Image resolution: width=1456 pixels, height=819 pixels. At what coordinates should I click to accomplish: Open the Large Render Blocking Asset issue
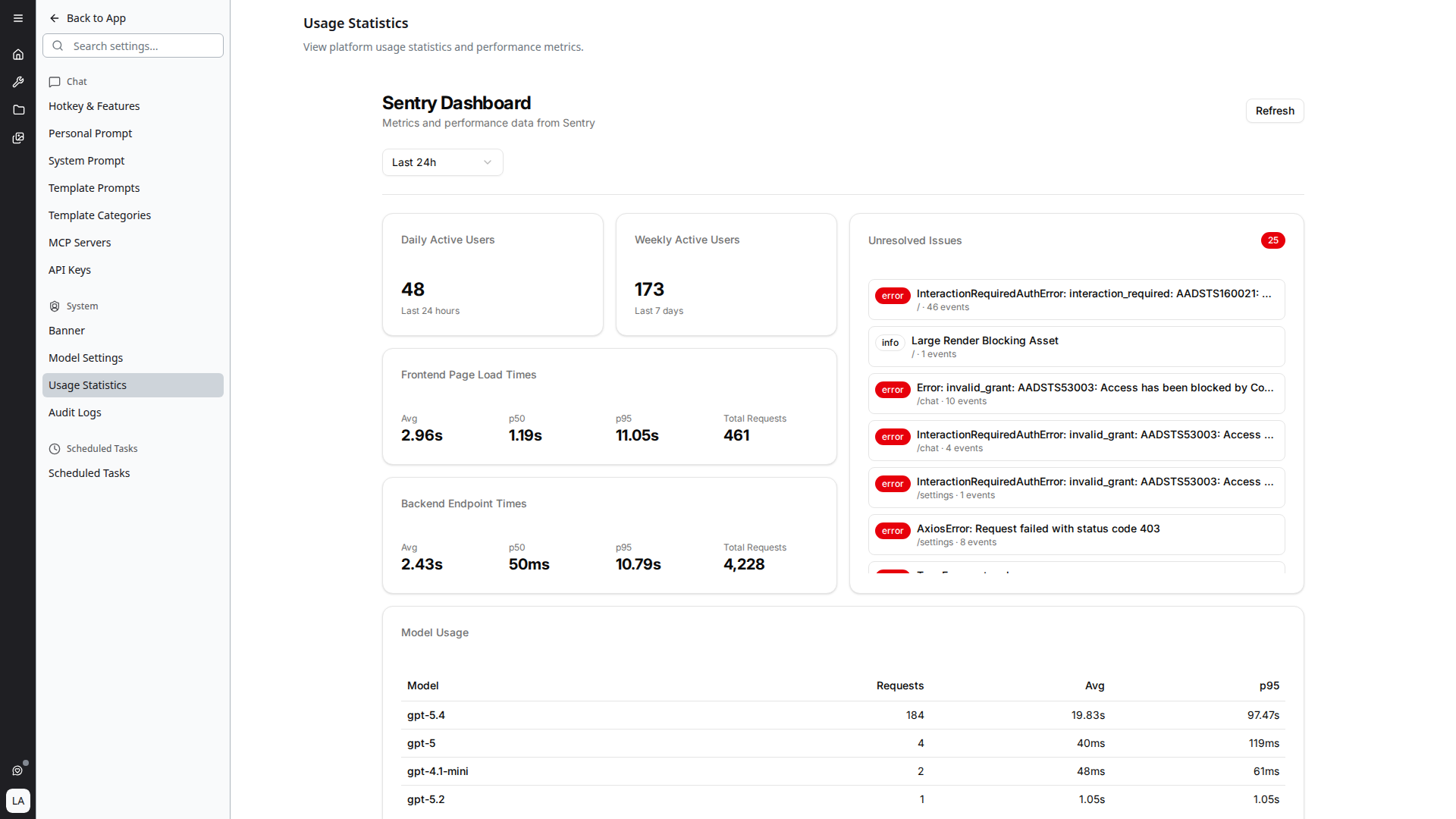pyautogui.click(x=1076, y=347)
